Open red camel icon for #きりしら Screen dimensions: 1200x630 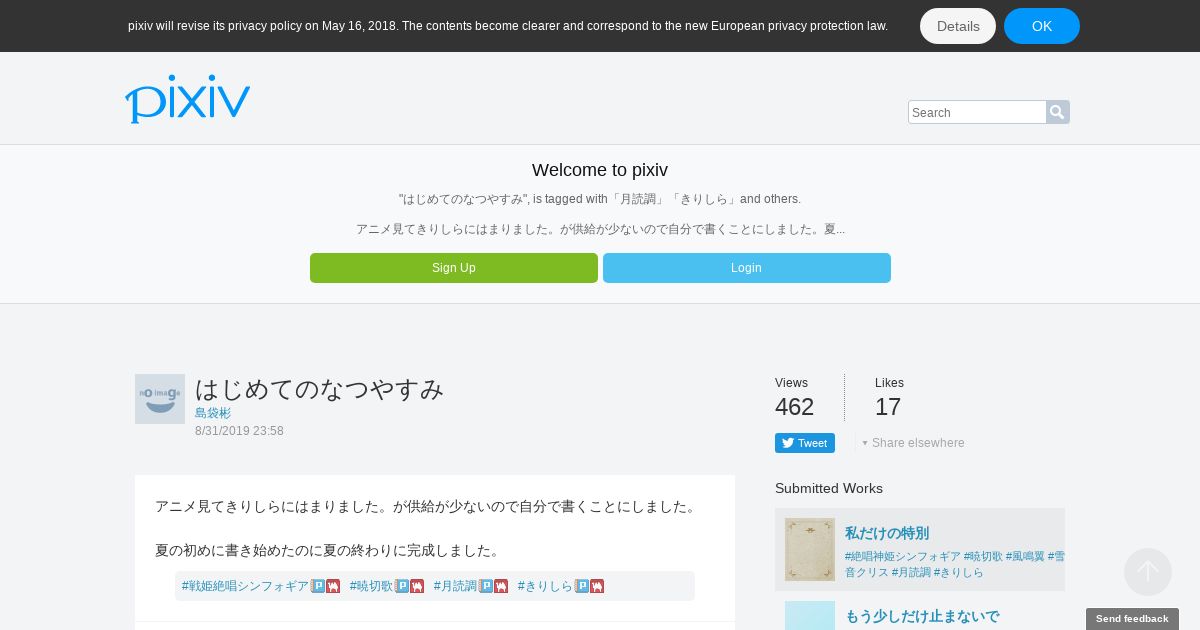[x=597, y=586]
